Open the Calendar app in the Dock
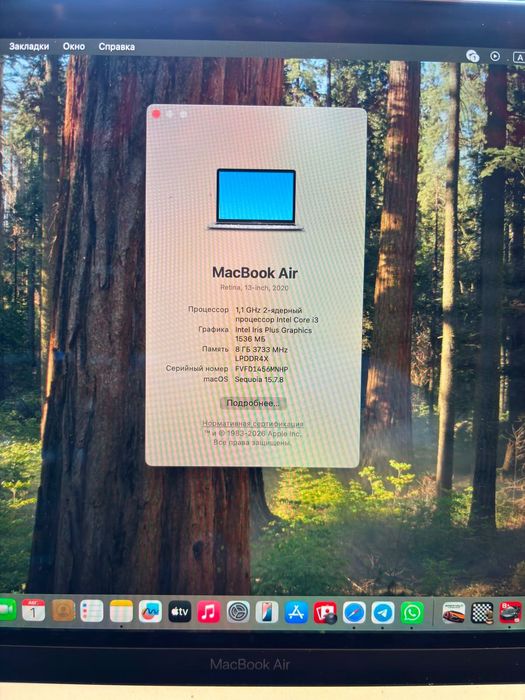 coord(33,610)
